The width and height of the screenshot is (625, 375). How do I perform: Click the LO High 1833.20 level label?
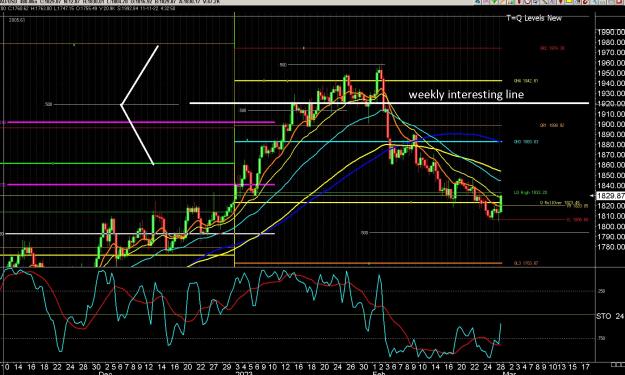(x=530, y=192)
